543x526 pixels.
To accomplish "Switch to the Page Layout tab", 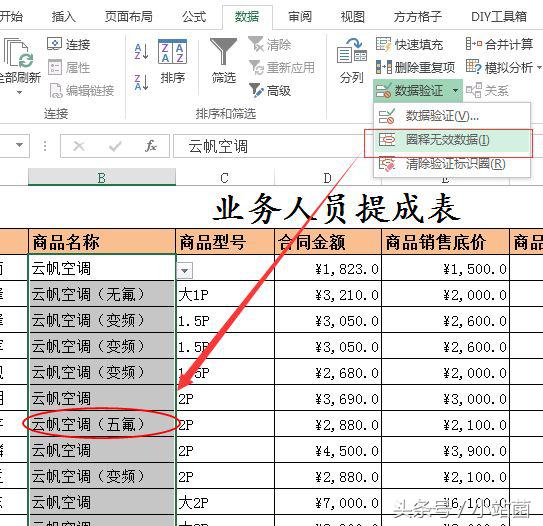I will click(128, 16).
